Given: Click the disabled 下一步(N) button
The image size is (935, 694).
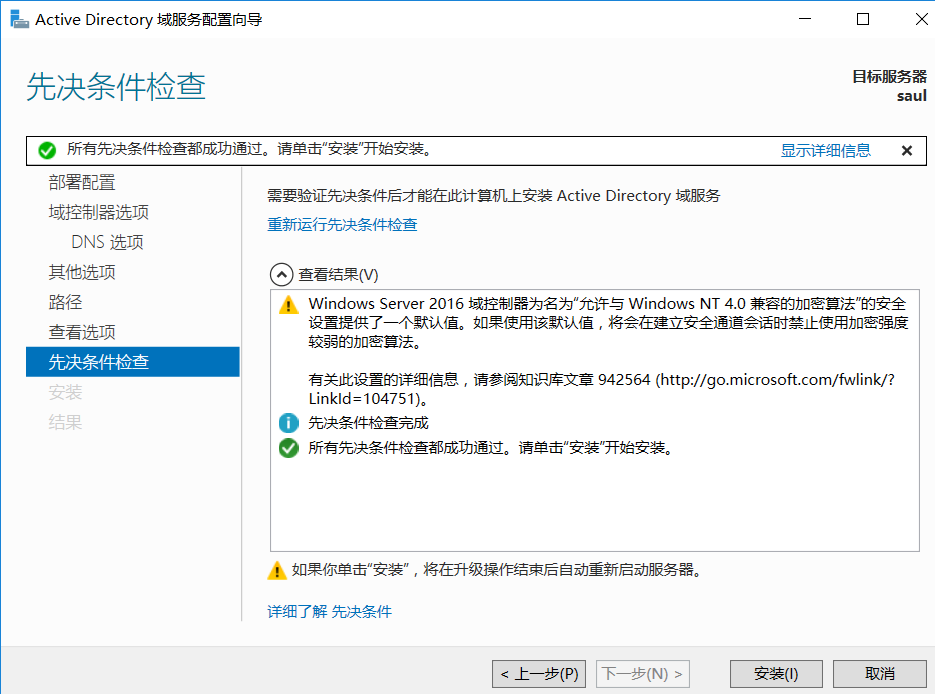Looking at the screenshot, I should (643, 674).
